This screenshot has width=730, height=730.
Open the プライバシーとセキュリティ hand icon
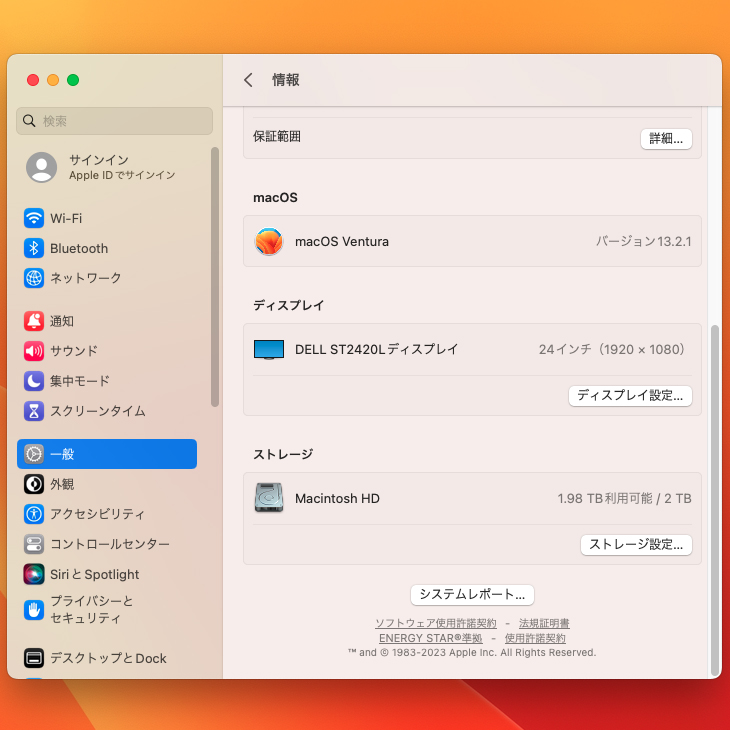[34, 609]
